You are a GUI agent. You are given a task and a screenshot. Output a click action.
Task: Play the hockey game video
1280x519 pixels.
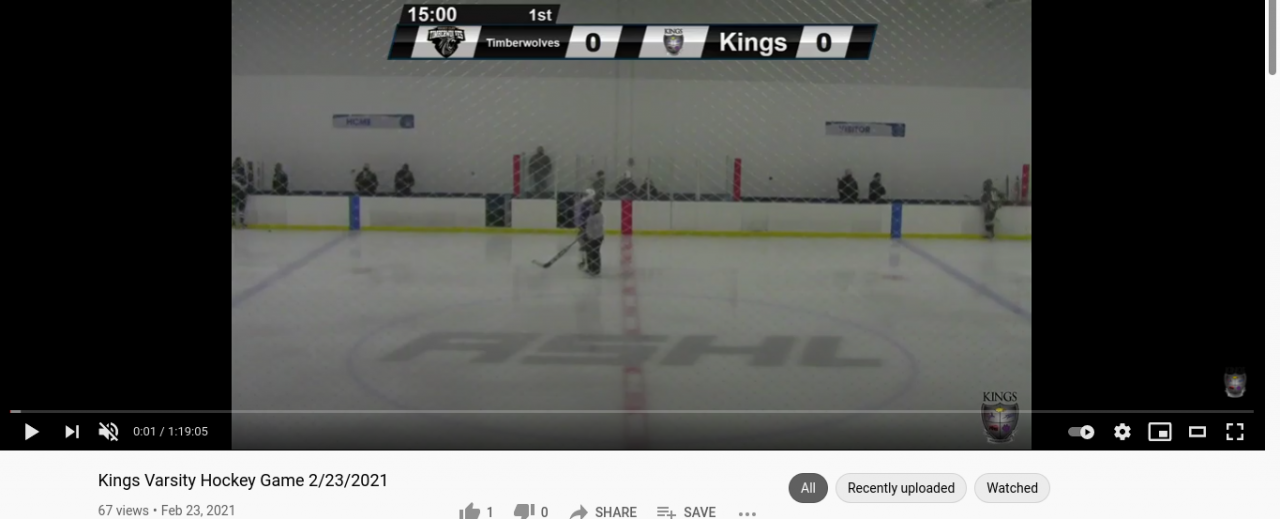pyautogui.click(x=31, y=432)
